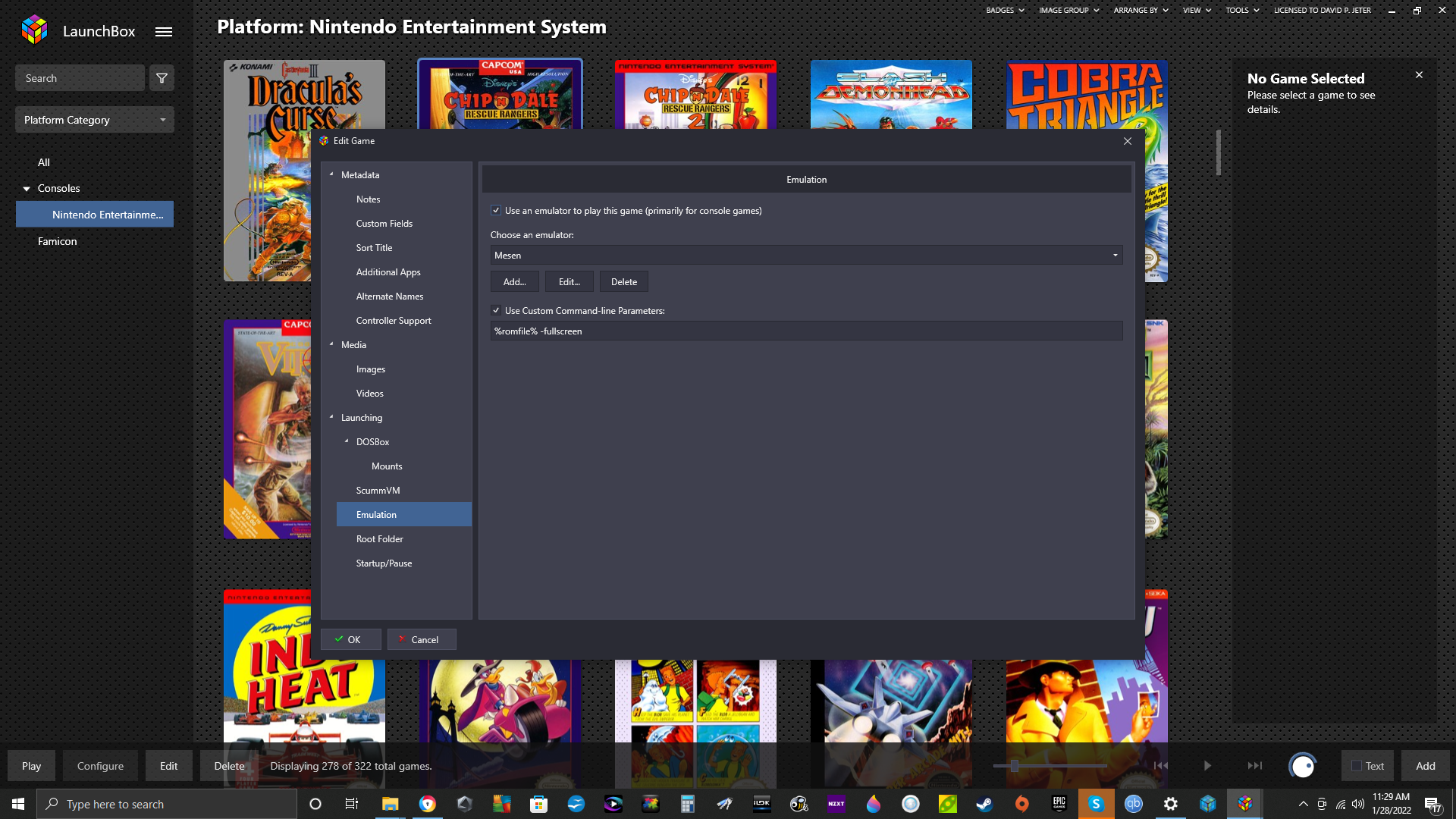Click the Play button in bottom bar
This screenshot has width=1456, height=819.
coord(31,766)
